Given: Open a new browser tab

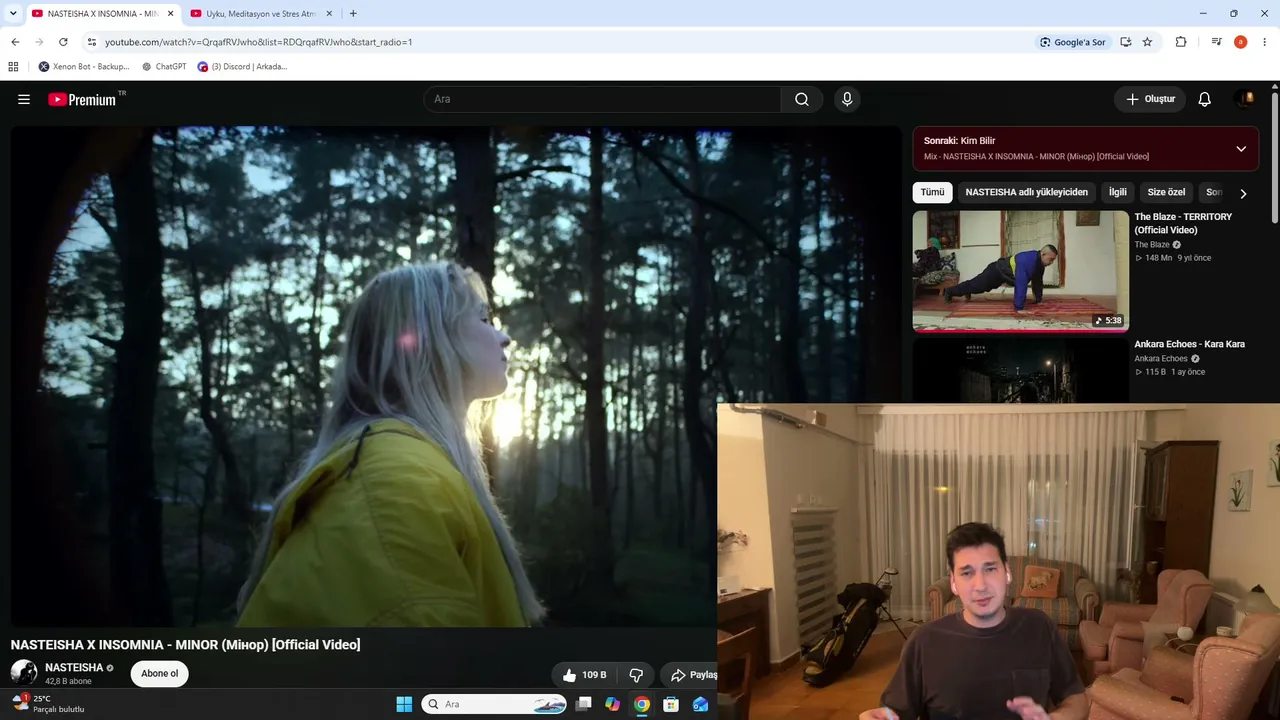Looking at the screenshot, I should tap(353, 14).
